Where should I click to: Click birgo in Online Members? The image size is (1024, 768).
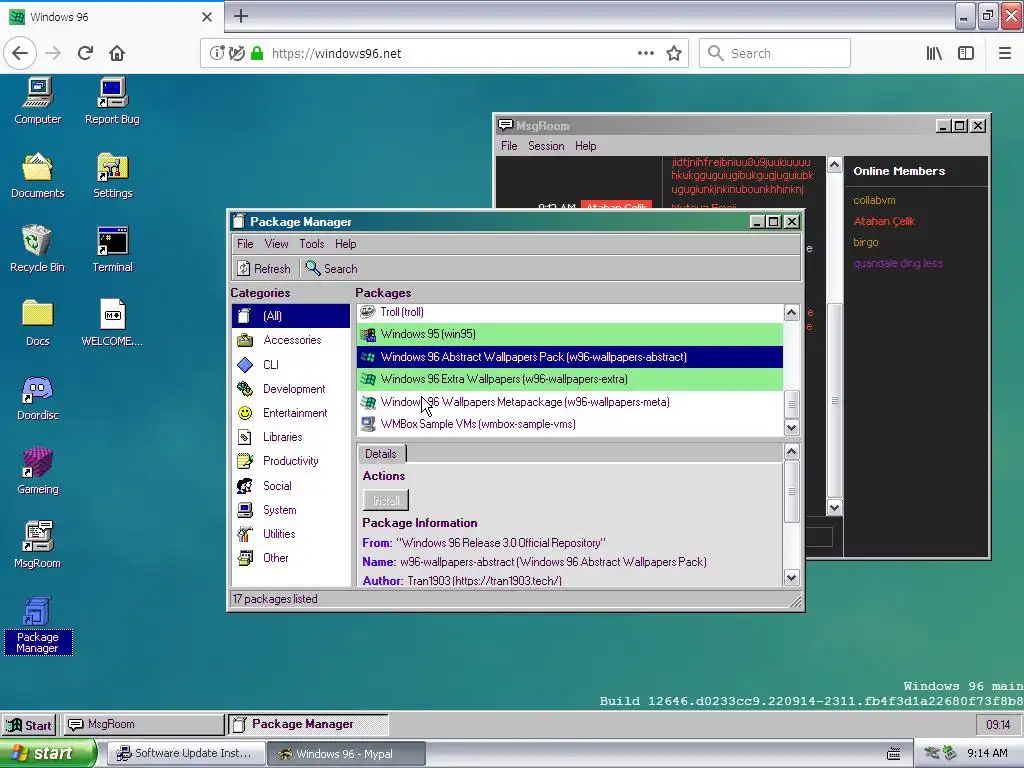click(x=866, y=242)
